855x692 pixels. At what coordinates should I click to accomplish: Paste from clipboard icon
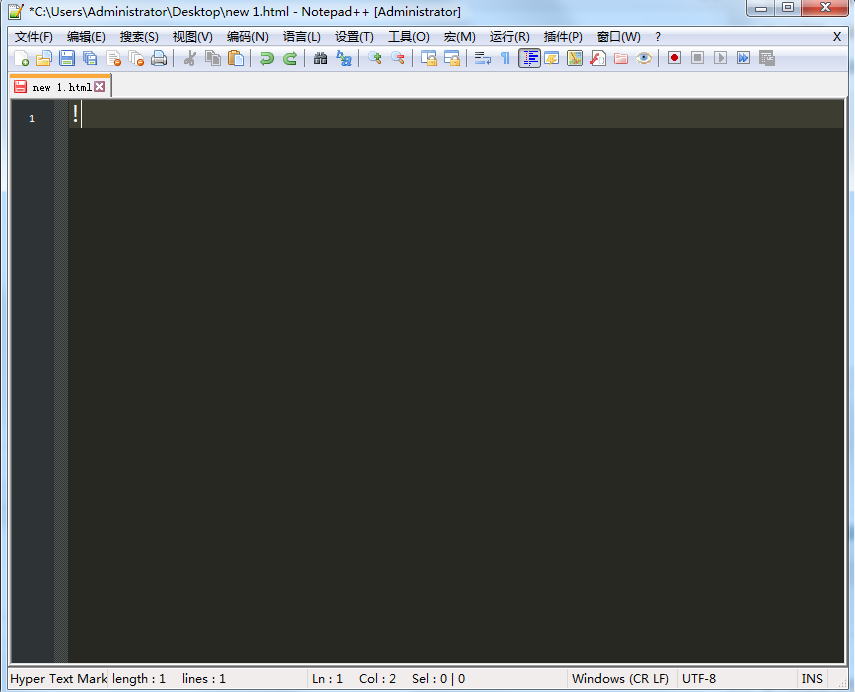pyautogui.click(x=236, y=58)
